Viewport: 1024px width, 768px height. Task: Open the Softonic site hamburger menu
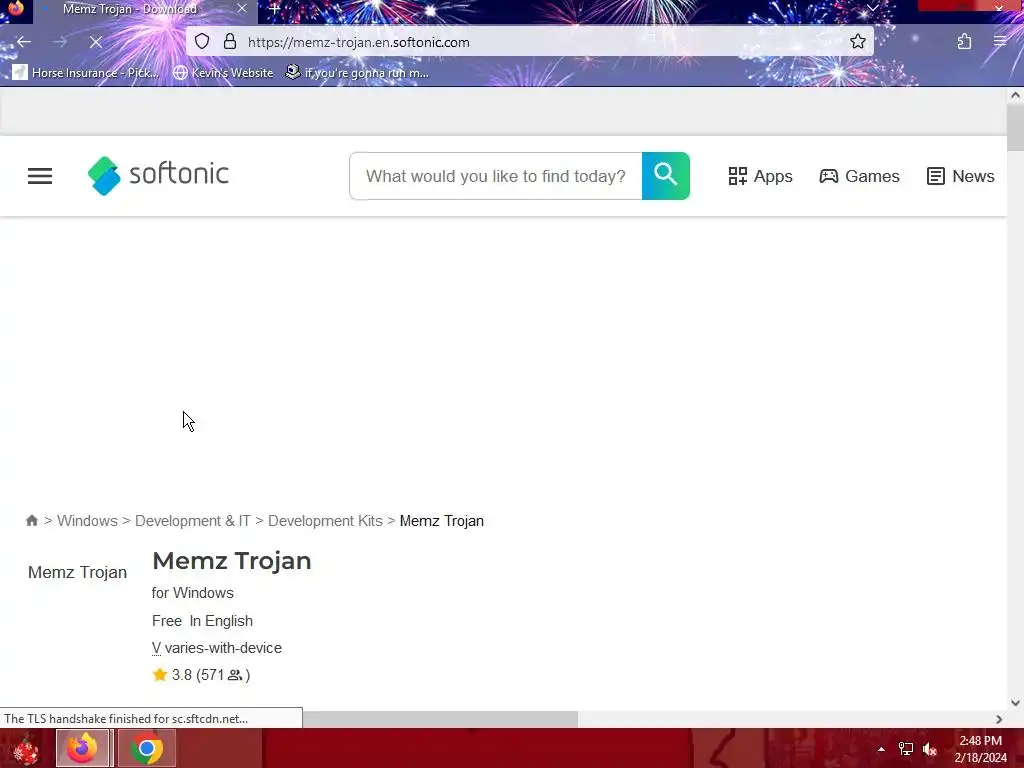tap(40, 176)
